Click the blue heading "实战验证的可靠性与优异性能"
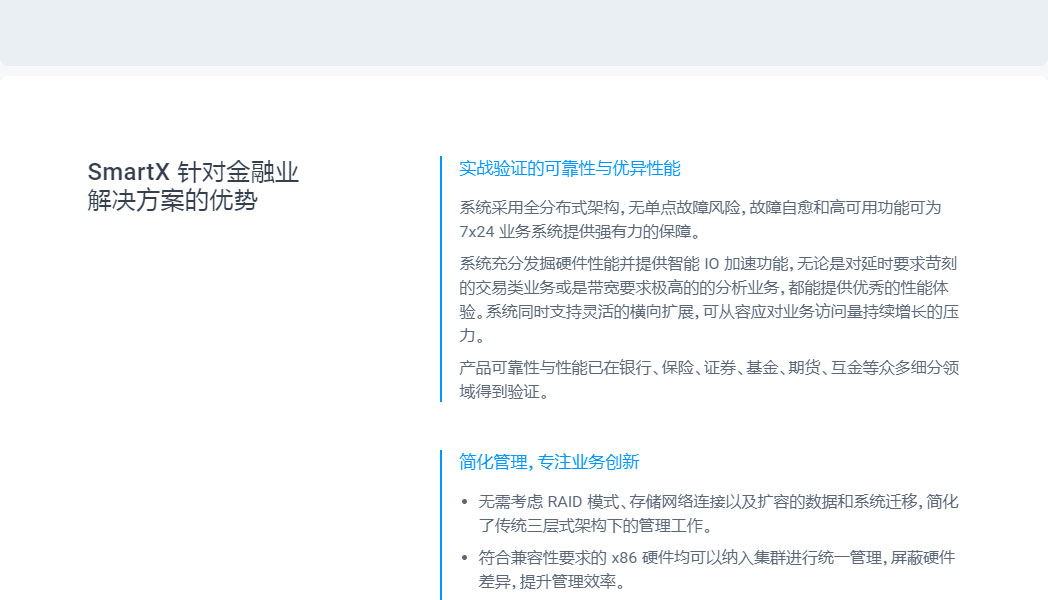Screen dimensions: 1048x600 click(x=569, y=168)
